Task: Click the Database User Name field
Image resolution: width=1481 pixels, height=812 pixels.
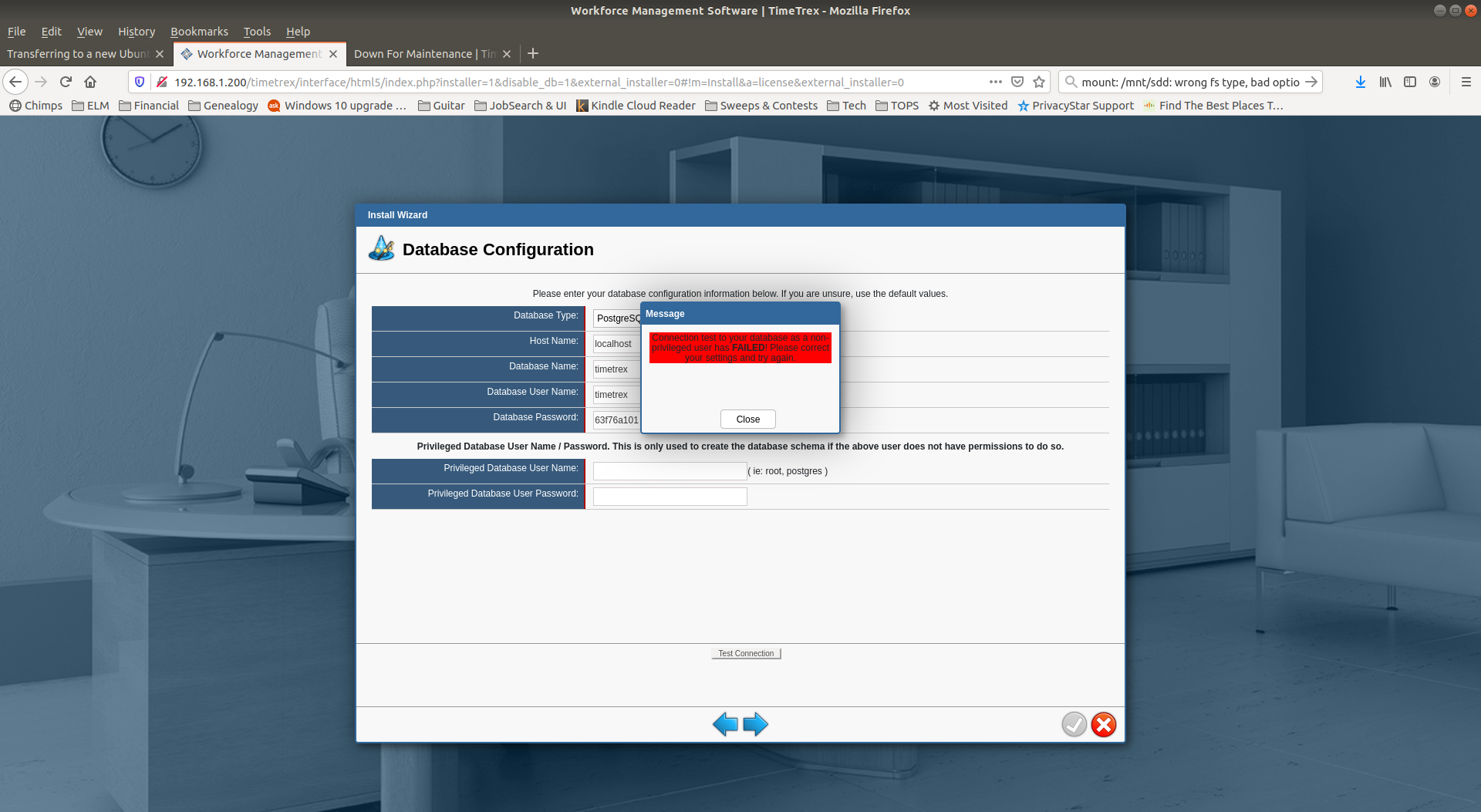Action: tap(617, 395)
